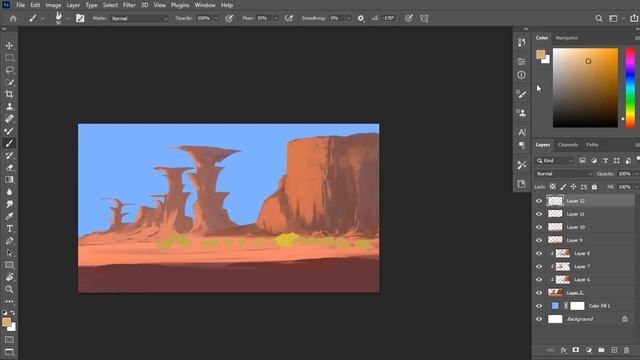Enable airbrush-style build-up icon
This screenshot has width=640, height=360.
point(289,18)
